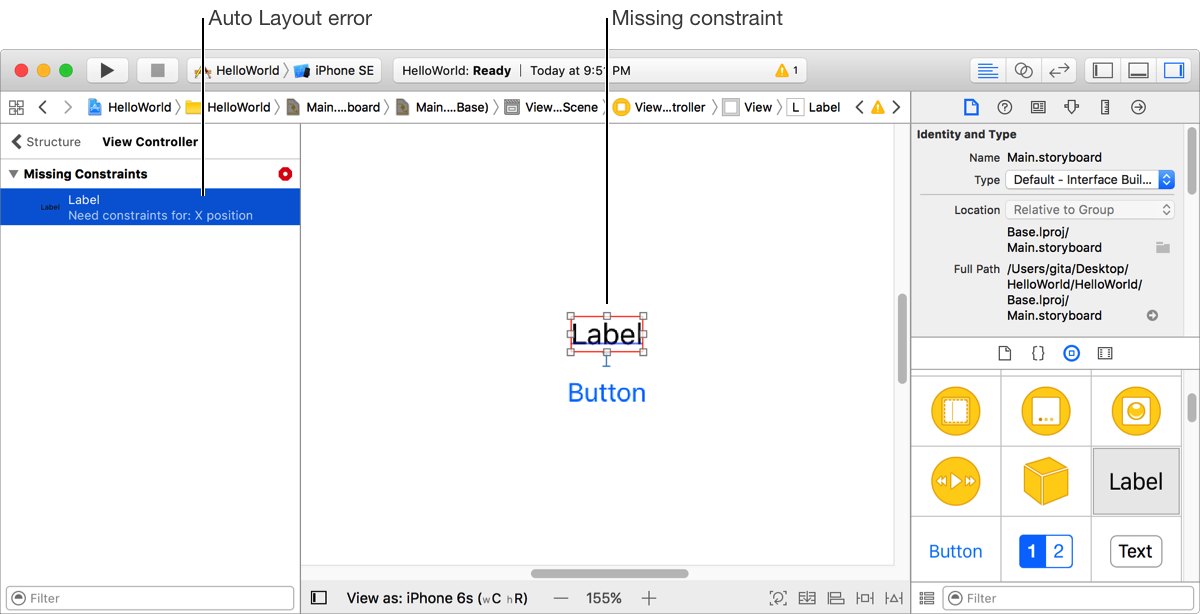Open the warning indicator in activity bar
1200x614 pixels.
pyautogui.click(x=786, y=71)
